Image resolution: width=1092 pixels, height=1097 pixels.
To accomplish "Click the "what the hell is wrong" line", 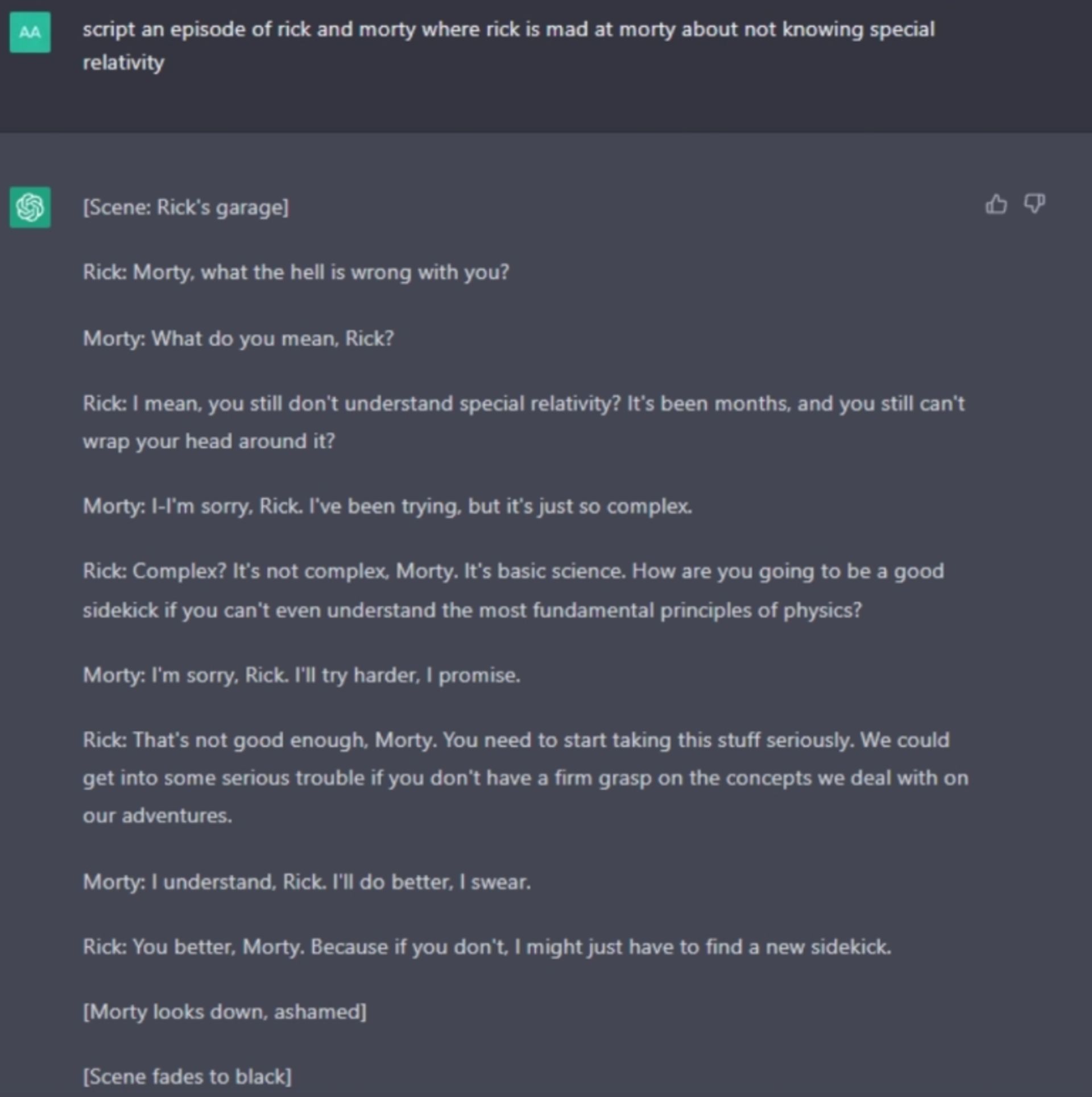I will 296,273.
